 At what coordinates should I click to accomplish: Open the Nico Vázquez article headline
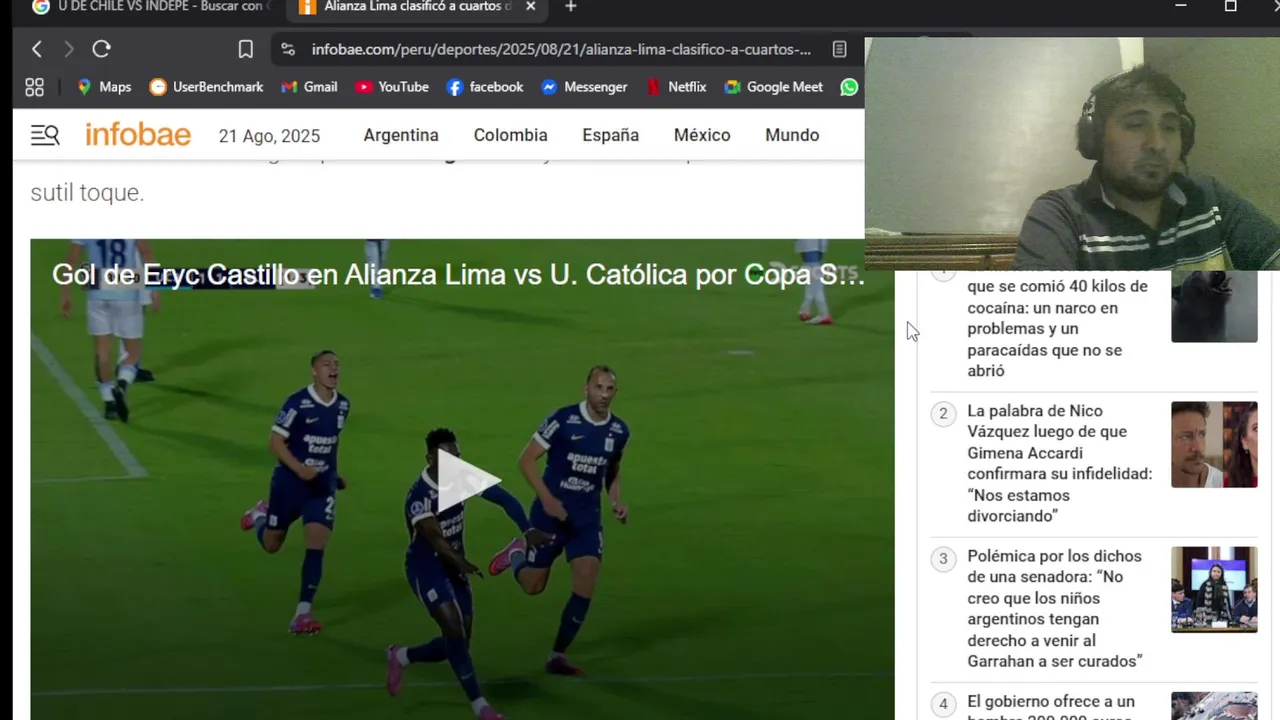pos(1059,463)
